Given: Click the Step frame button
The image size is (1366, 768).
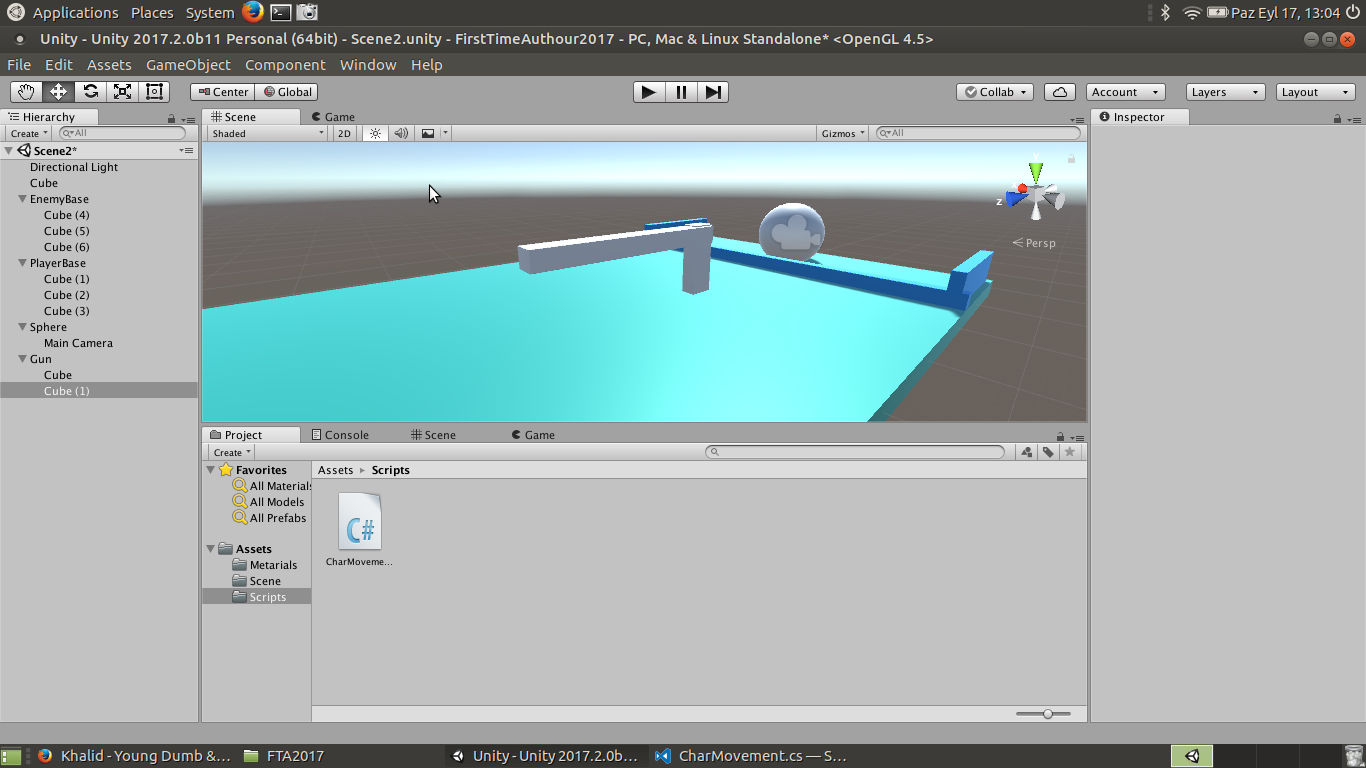Looking at the screenshot, I should coord(713,92).
